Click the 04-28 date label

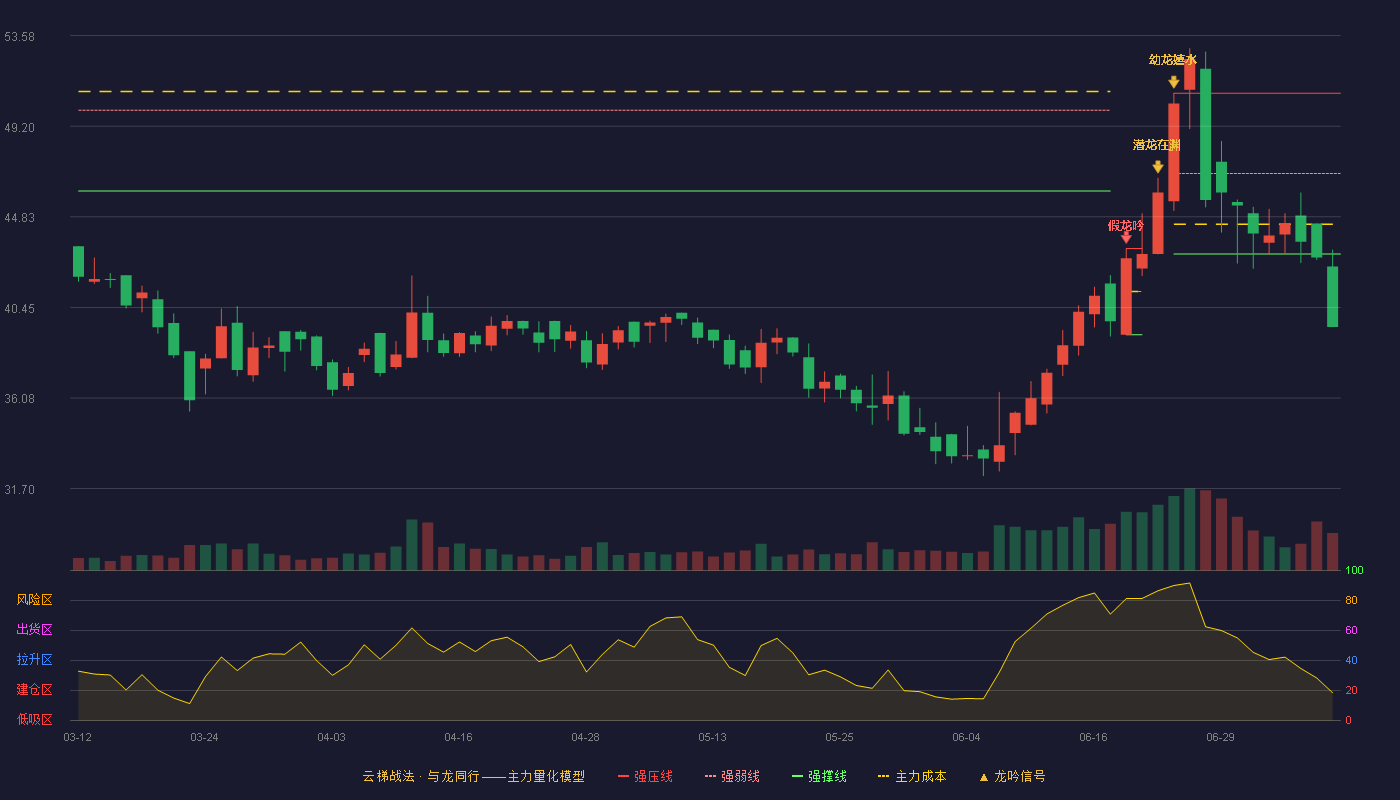click(585, 737)
